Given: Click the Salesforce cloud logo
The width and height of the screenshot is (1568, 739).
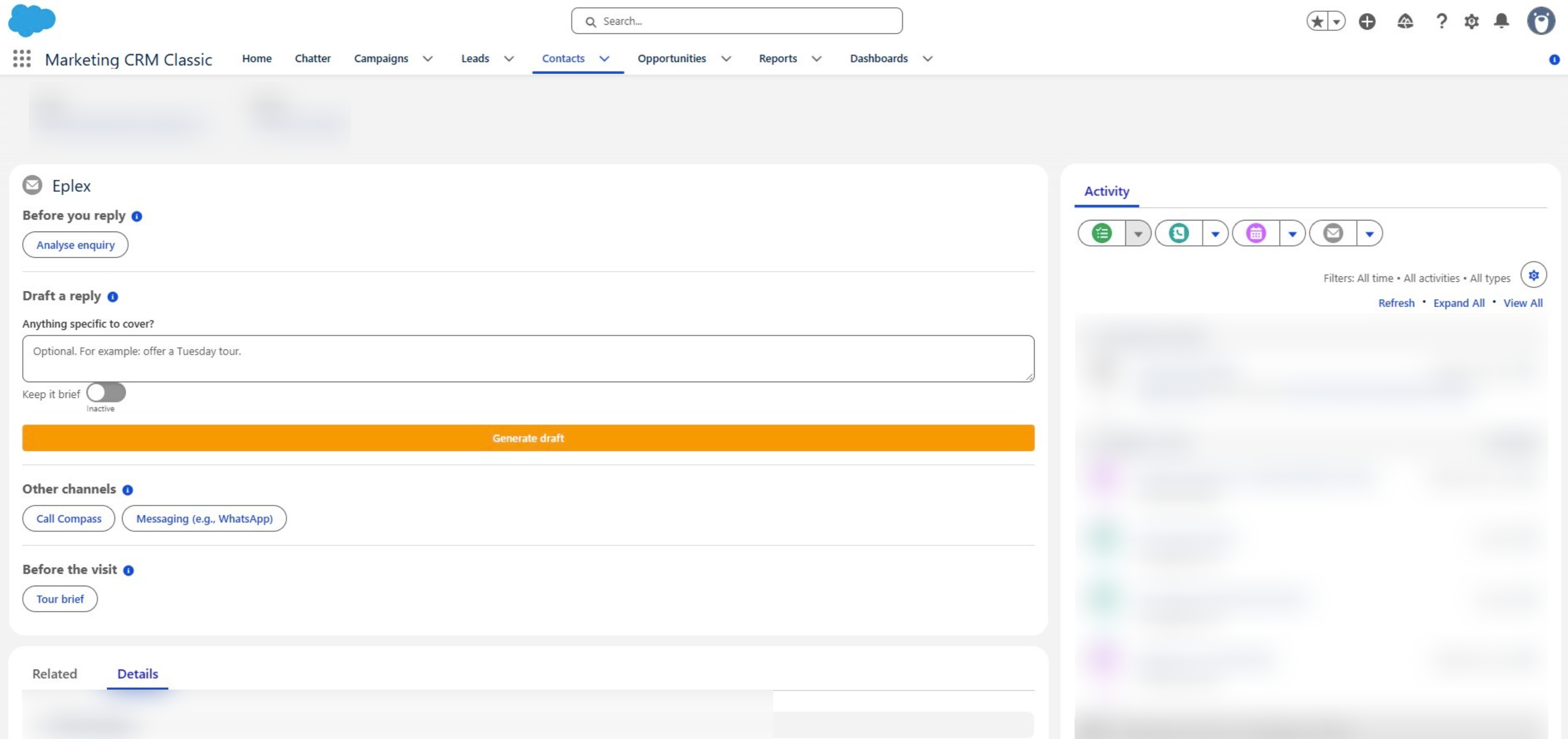Looking at the screenshot, I should pos(32,20).
